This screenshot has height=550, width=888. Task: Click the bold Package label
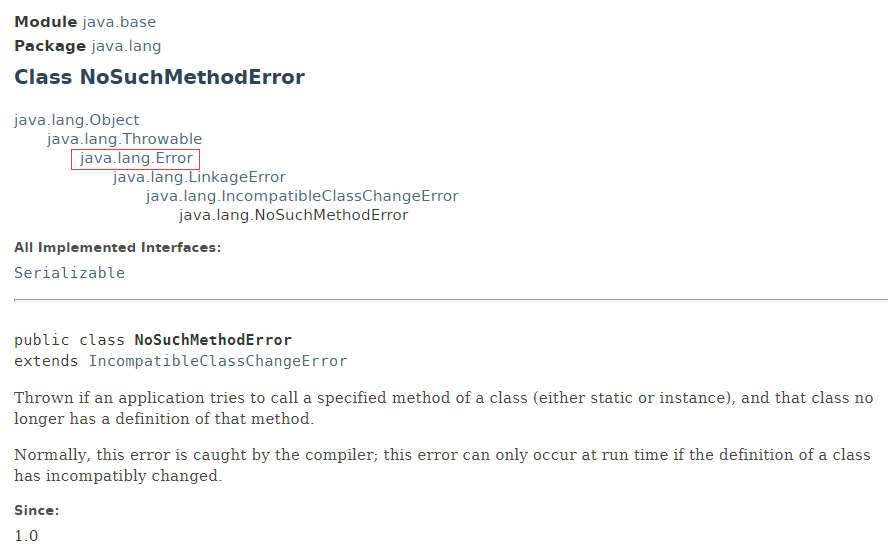(x=50, y=46)
